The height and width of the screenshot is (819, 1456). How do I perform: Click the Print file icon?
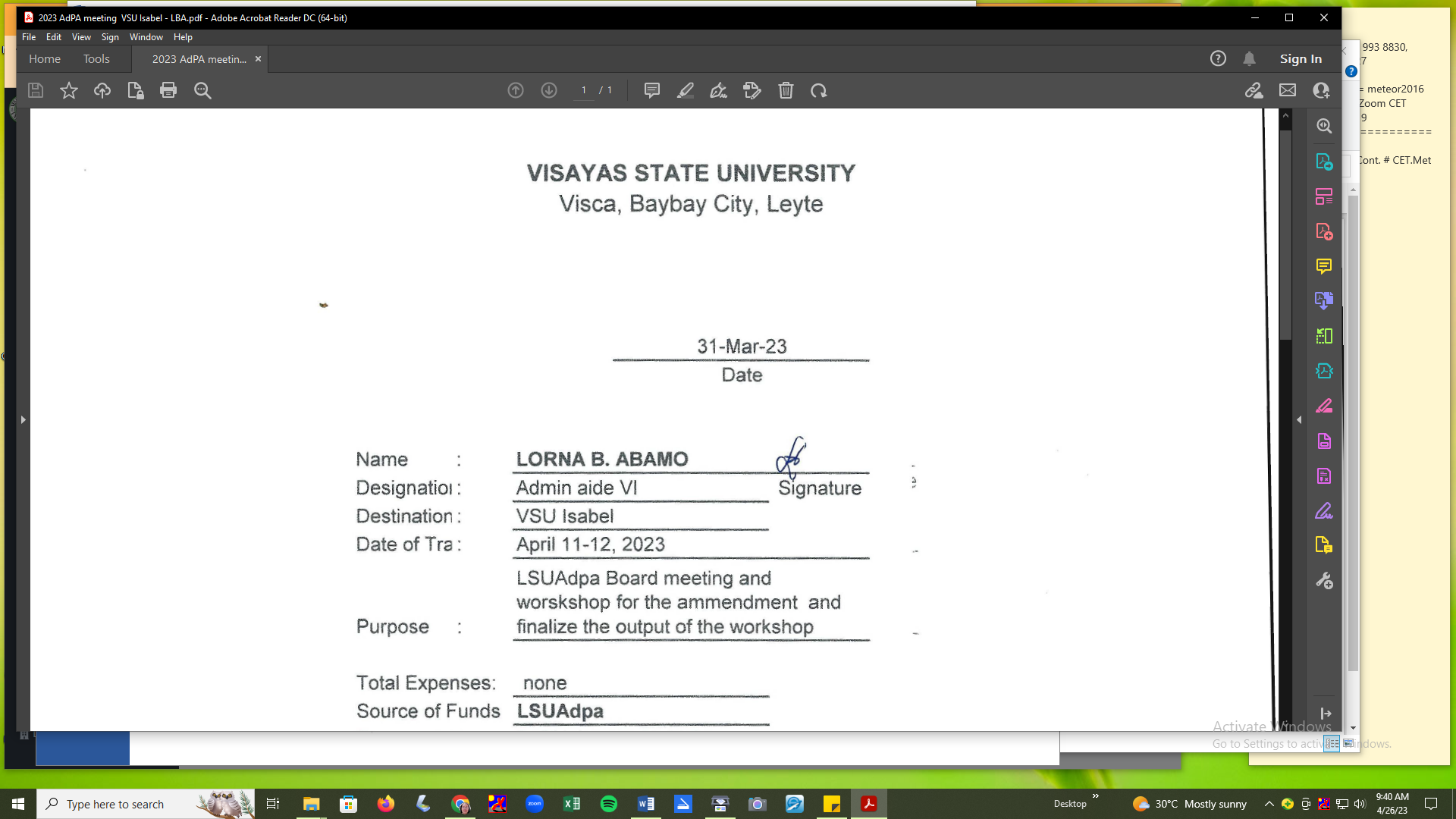(168, 91)
